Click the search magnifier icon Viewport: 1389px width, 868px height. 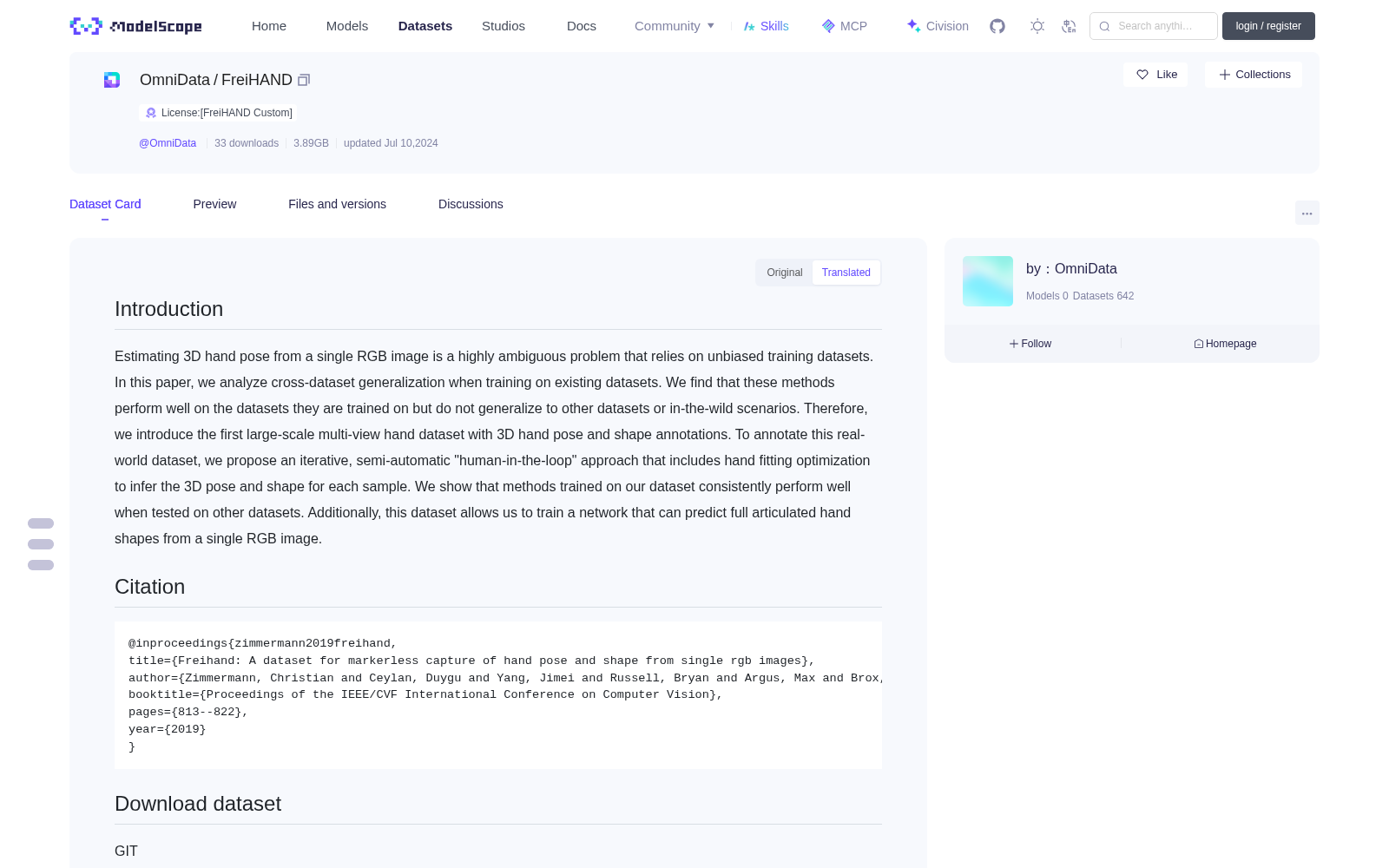click(1104, 26)
